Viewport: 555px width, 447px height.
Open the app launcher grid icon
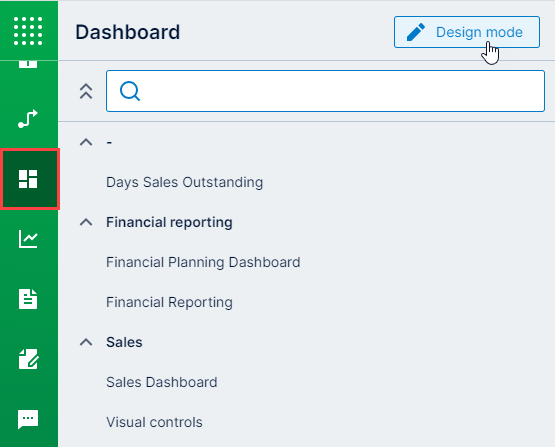[28, 31]
